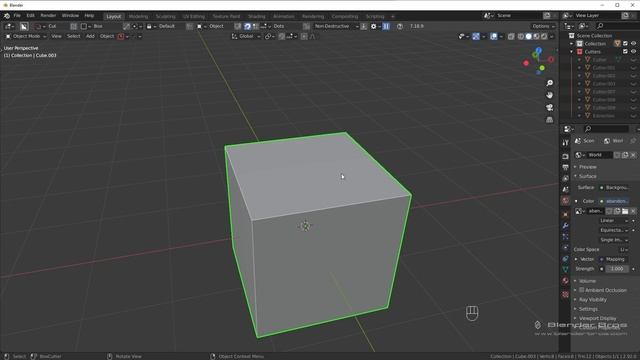Toggle Collection exclude checkbox in outliner
The width and height of the screenshot is (640, 360).
(625, 44)
